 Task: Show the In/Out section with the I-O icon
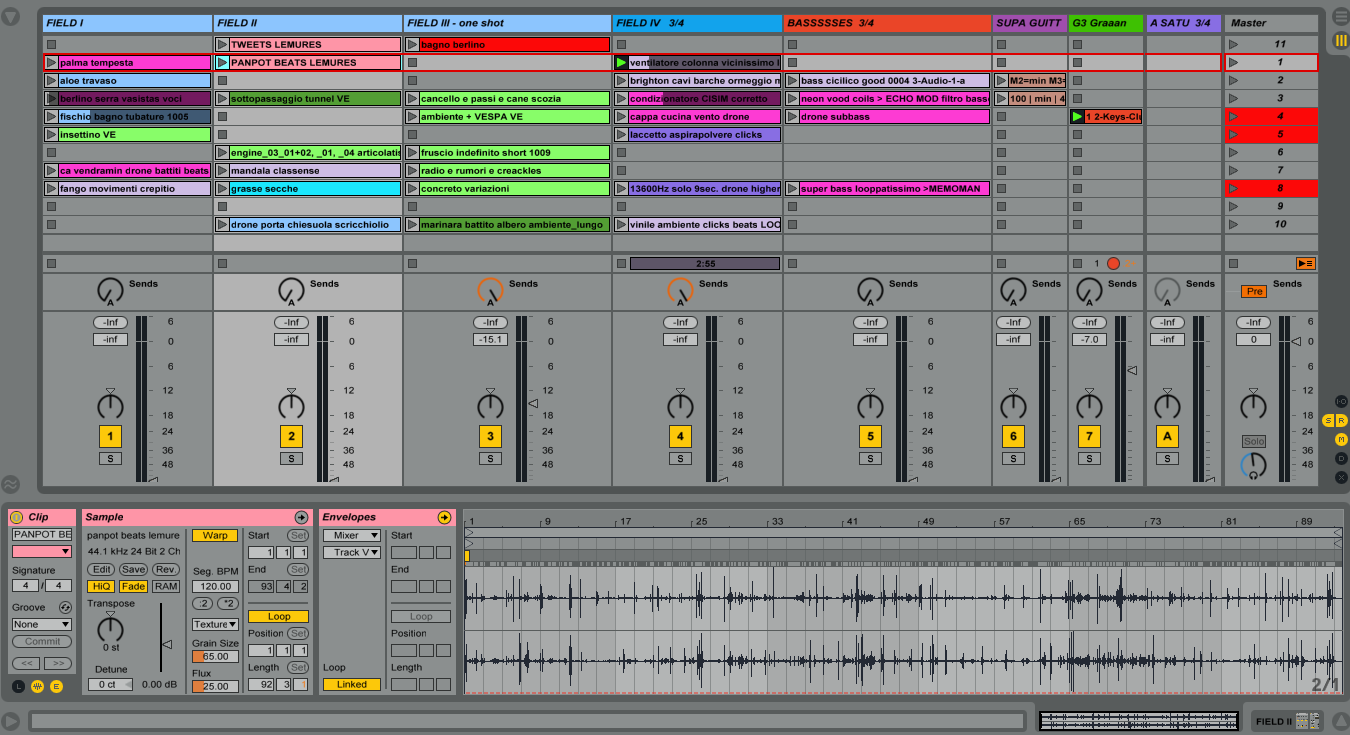pyautogui.click(x=1341, y=401)
